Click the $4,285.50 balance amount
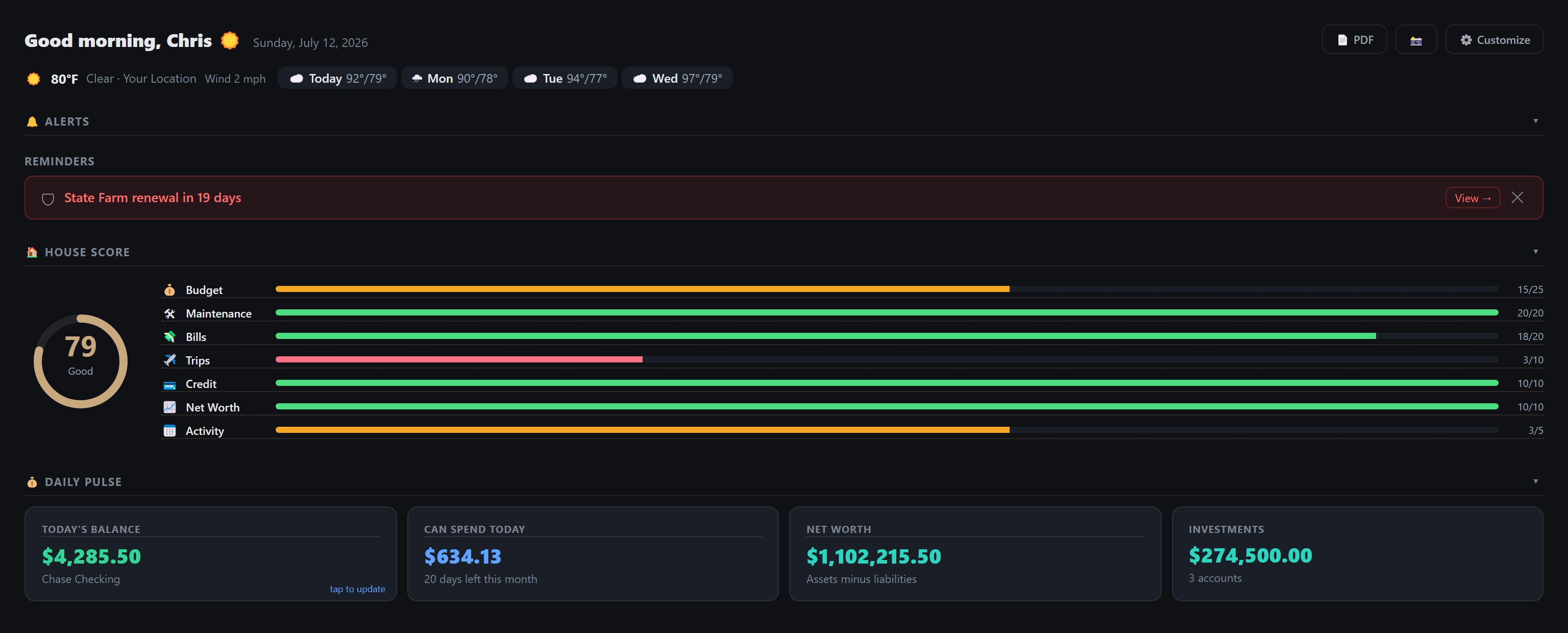 [91, 556]
